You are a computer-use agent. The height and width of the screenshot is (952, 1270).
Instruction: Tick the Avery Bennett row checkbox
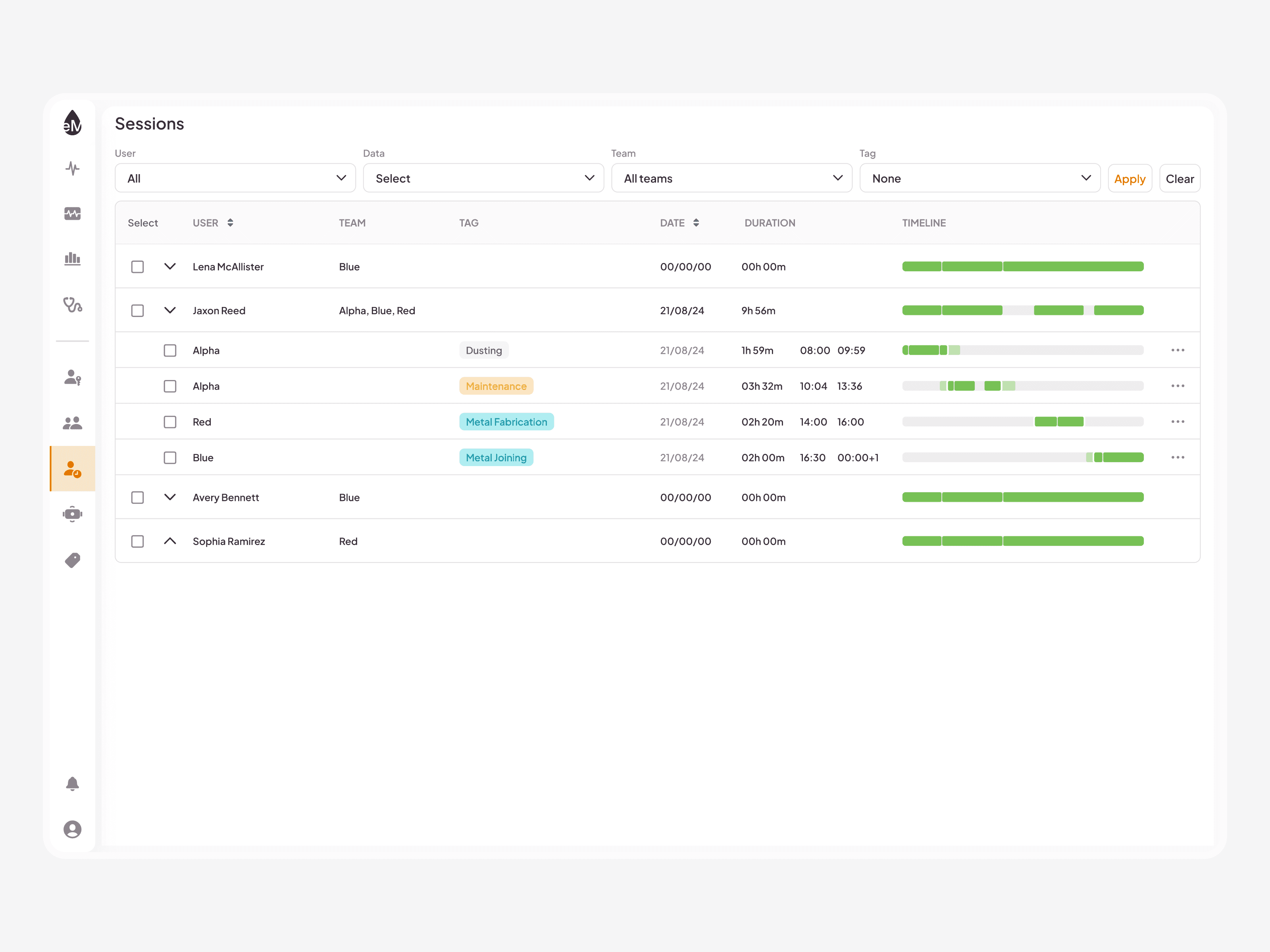(x=137, y=497)
